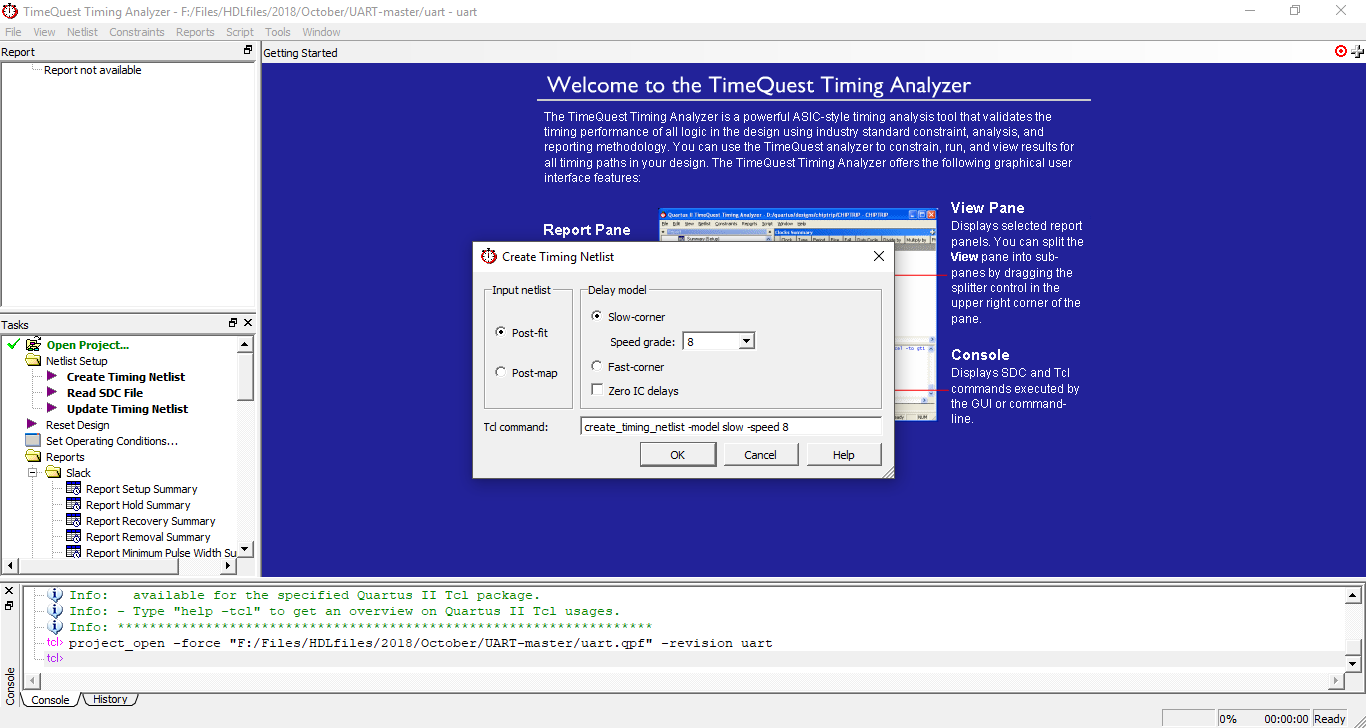The image size is (1366, 728).
Task: Switch to the History tab
Action: pyautogui.click(x=110, y=699)
